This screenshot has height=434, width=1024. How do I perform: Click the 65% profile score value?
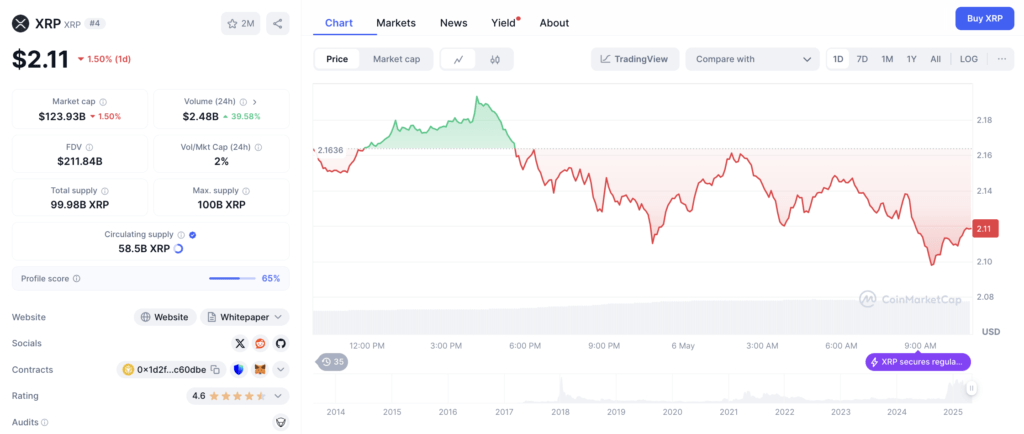point(271,279)
